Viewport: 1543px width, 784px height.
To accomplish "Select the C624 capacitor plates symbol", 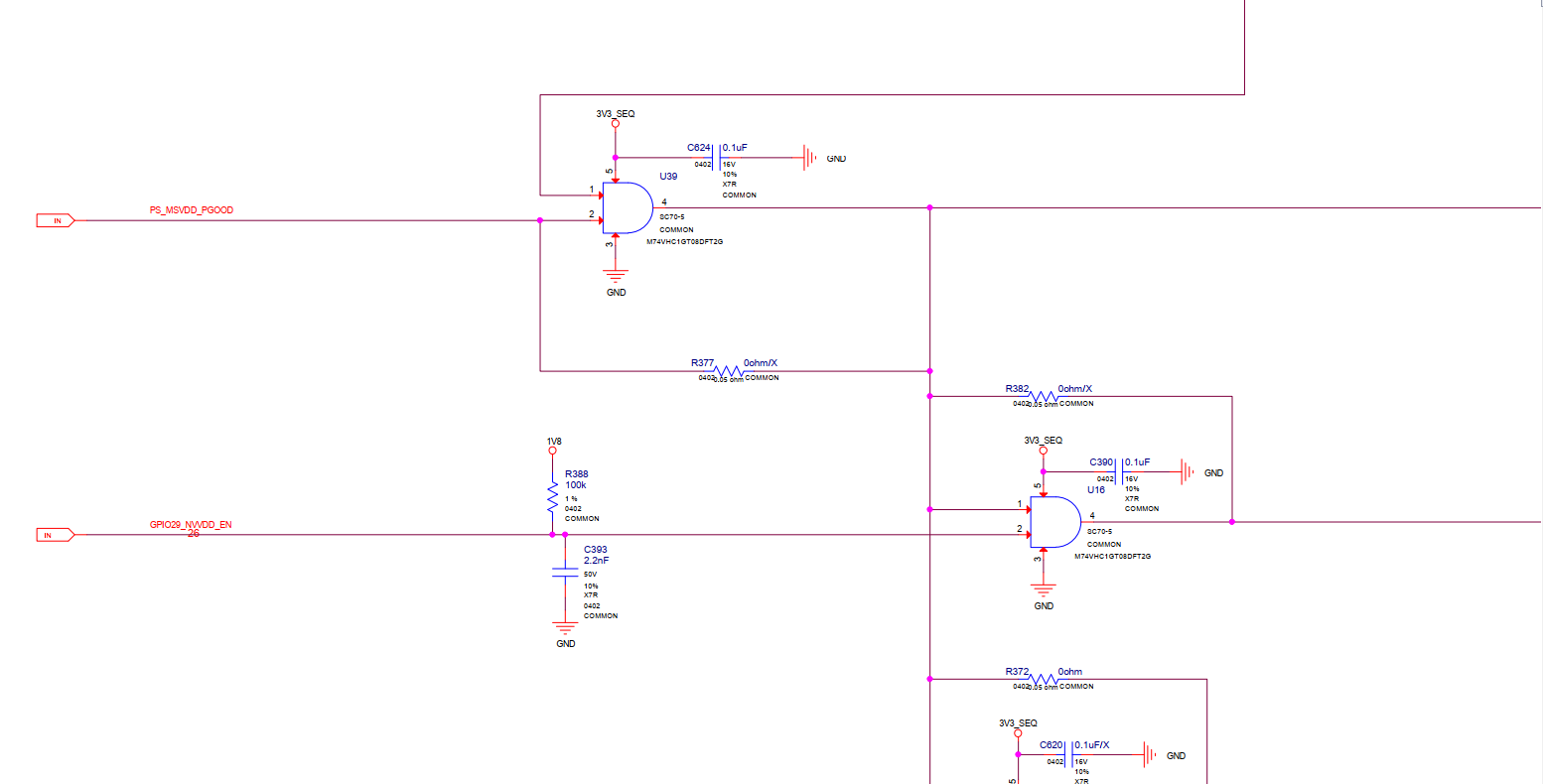I will pyautogui.click(x=716, y=157).
